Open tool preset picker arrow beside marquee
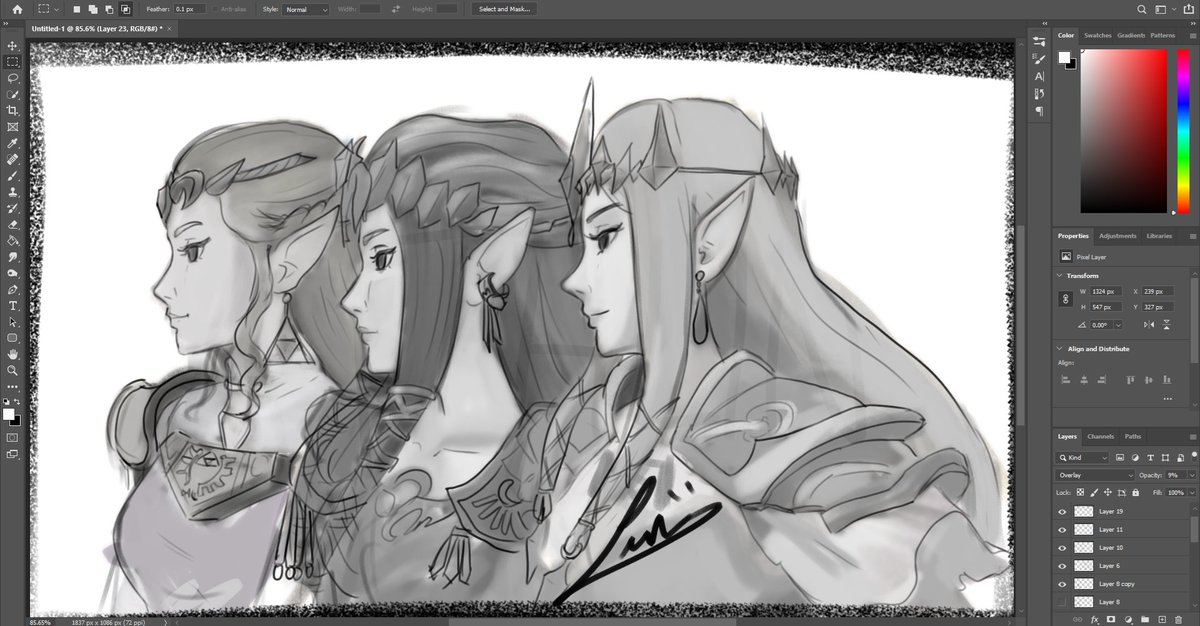 (x=58, y=9)
